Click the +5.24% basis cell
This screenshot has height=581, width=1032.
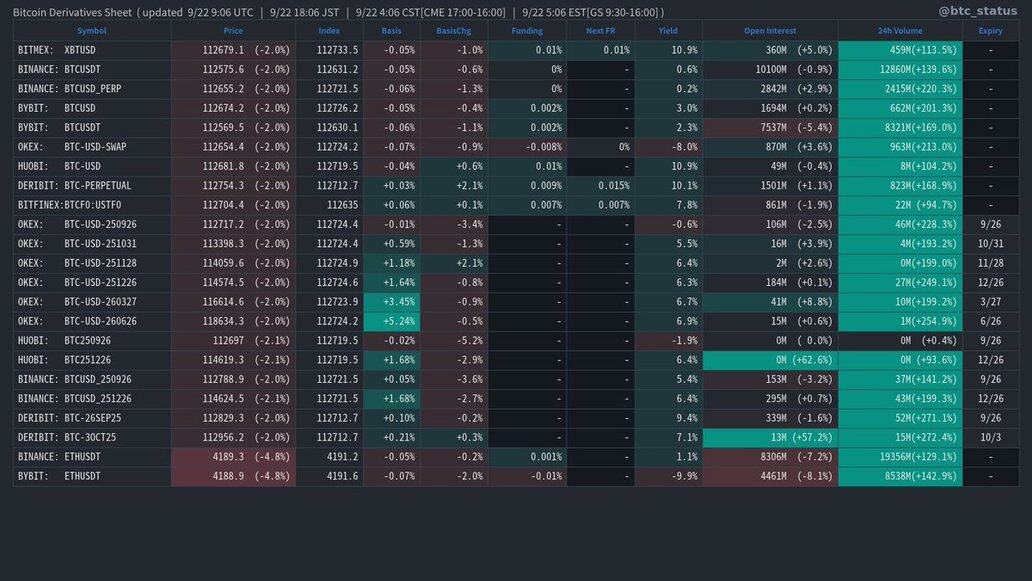392,321
